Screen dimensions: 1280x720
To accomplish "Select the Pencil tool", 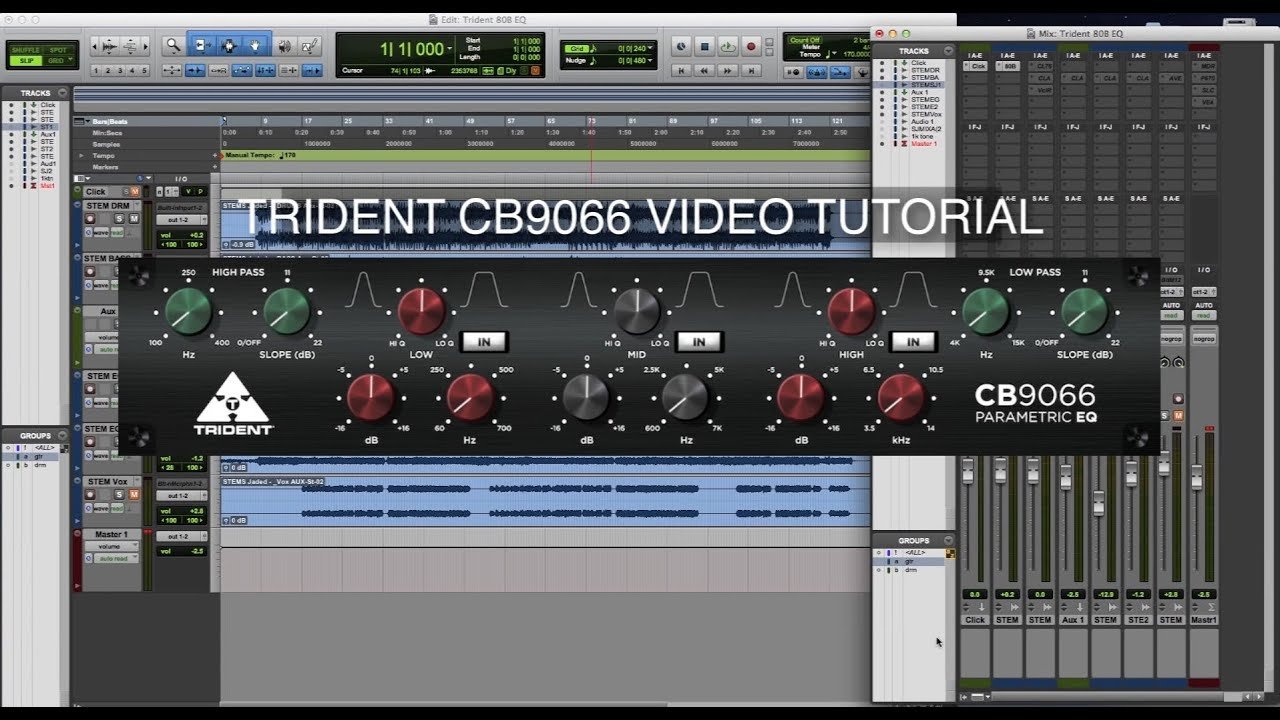I will 310,46.
